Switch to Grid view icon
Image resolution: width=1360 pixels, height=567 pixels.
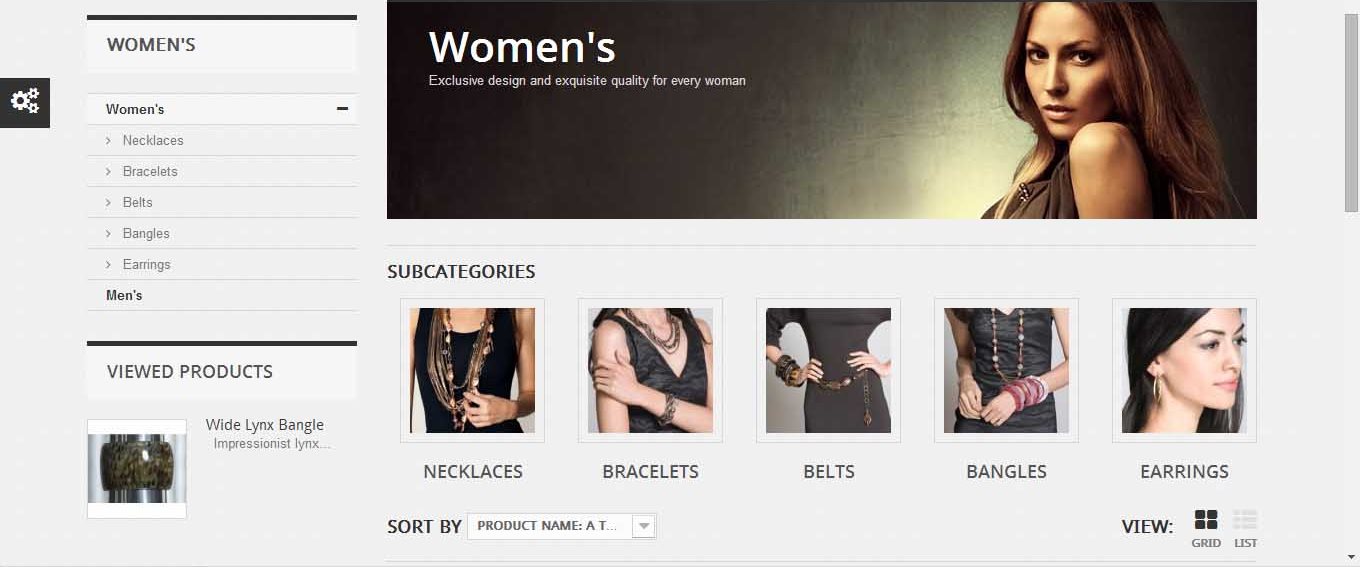tap(1206, 520)
